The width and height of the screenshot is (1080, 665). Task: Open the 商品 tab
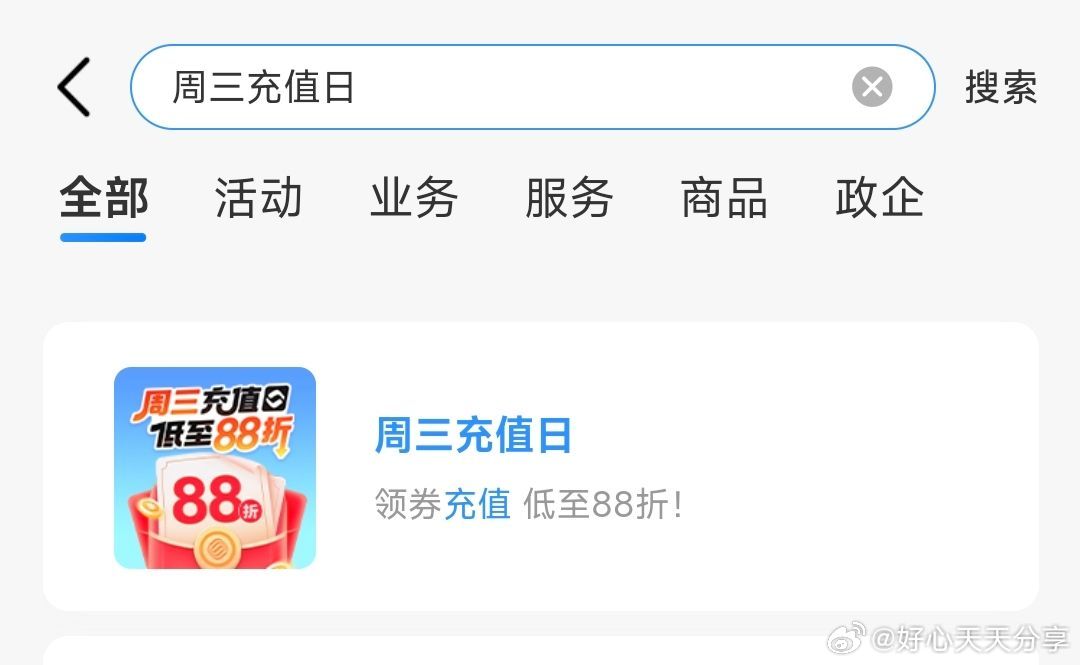click(724, 198)
